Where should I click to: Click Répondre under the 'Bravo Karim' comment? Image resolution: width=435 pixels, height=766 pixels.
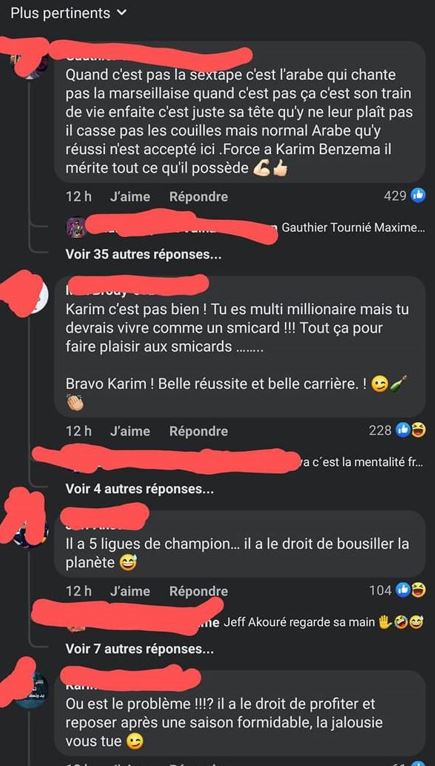(x=198, y=431)
